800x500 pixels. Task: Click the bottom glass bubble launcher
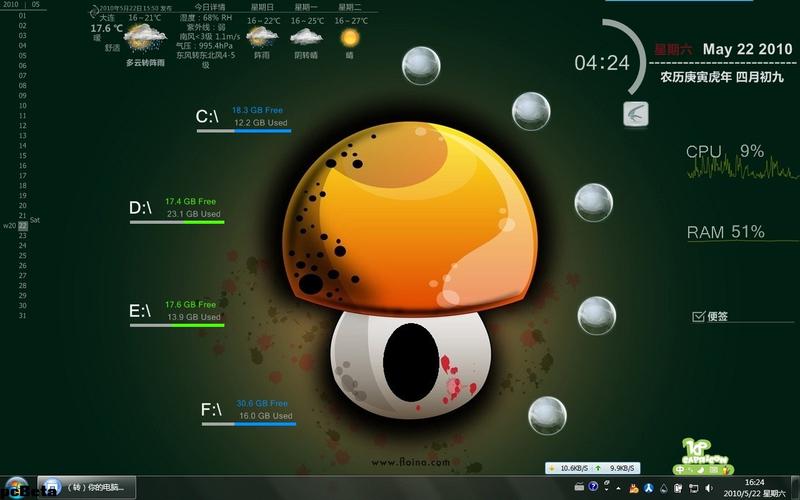[x=547, y=416]
